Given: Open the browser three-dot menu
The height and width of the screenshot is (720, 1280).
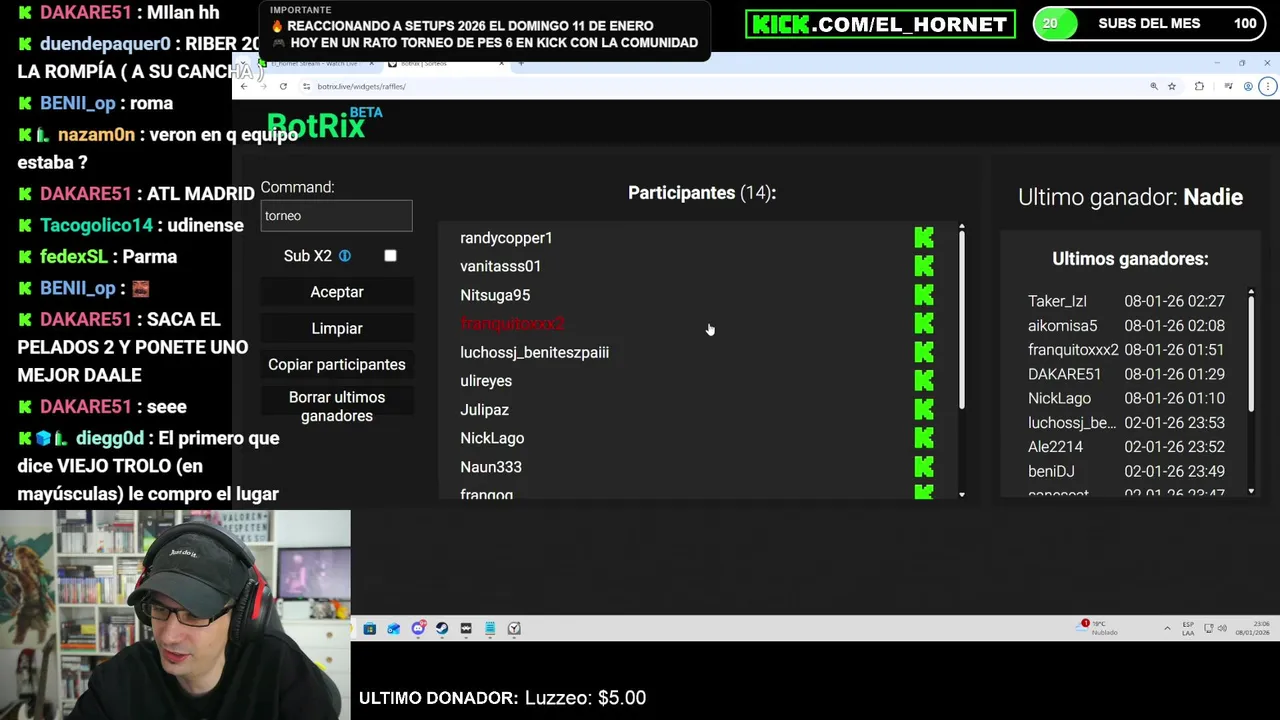Looking at the screenshot, I should [x=1268, y=86].
